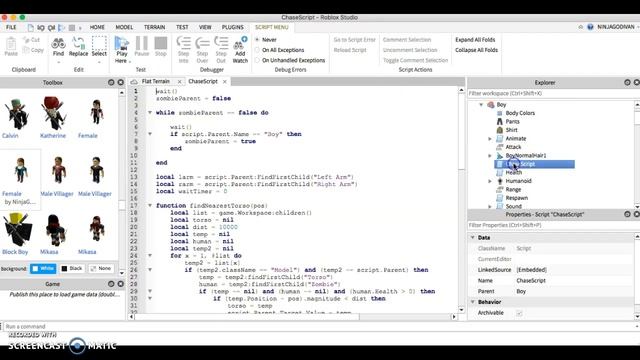Click the Paste clipboard icon
This screenshot has width=640, height=360.
click(11, 43)
